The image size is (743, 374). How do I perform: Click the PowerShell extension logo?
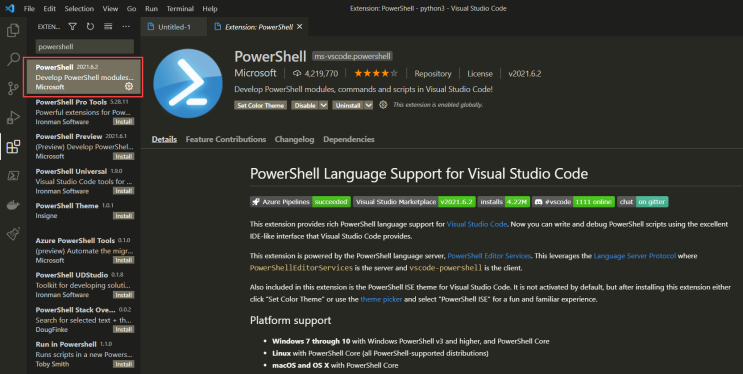[188, 83]
